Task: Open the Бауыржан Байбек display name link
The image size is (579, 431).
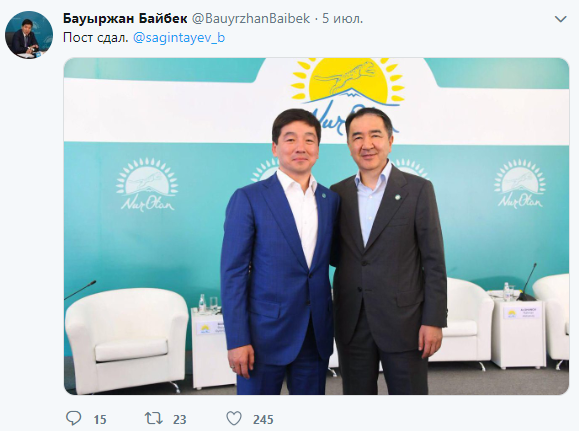Action: pos(125,18)
